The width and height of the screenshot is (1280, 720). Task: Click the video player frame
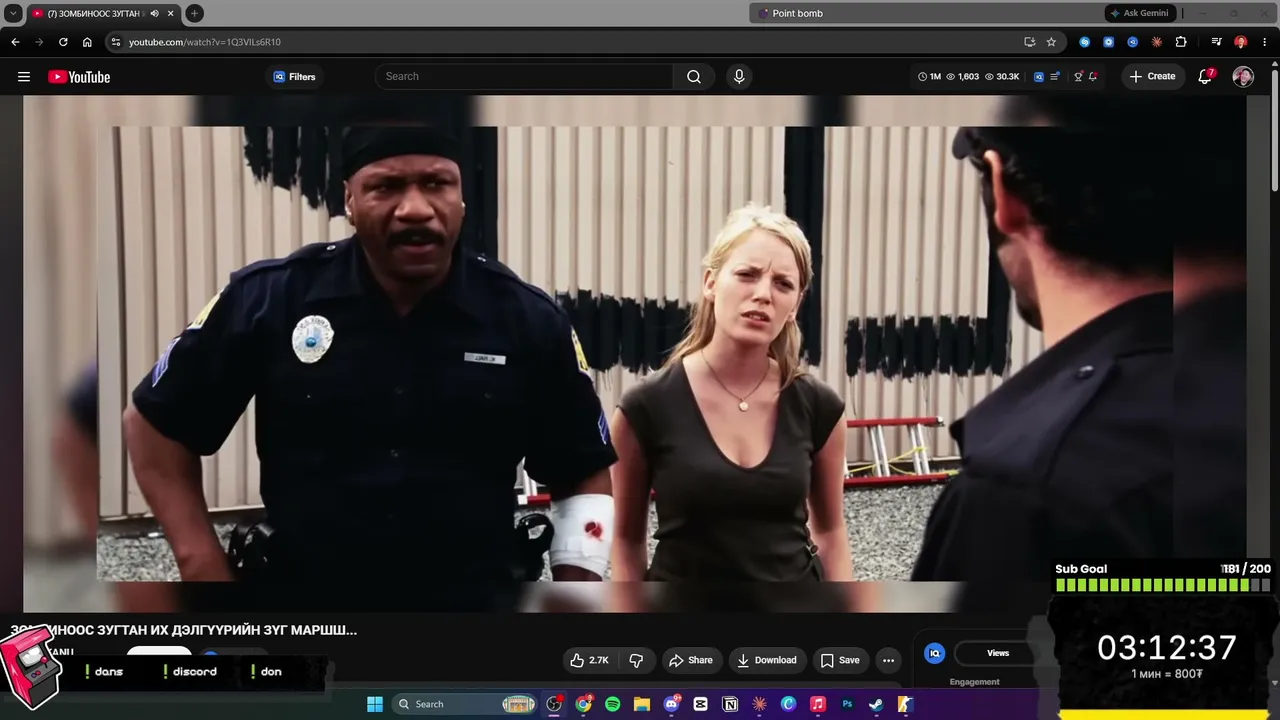(635, 353)
